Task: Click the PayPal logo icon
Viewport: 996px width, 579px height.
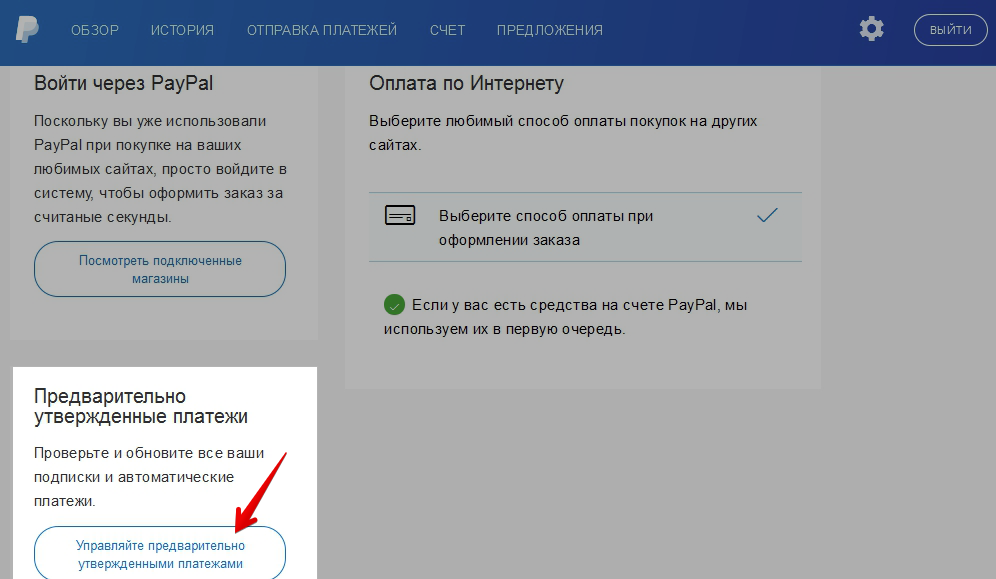Action: [x=27, y=29]
